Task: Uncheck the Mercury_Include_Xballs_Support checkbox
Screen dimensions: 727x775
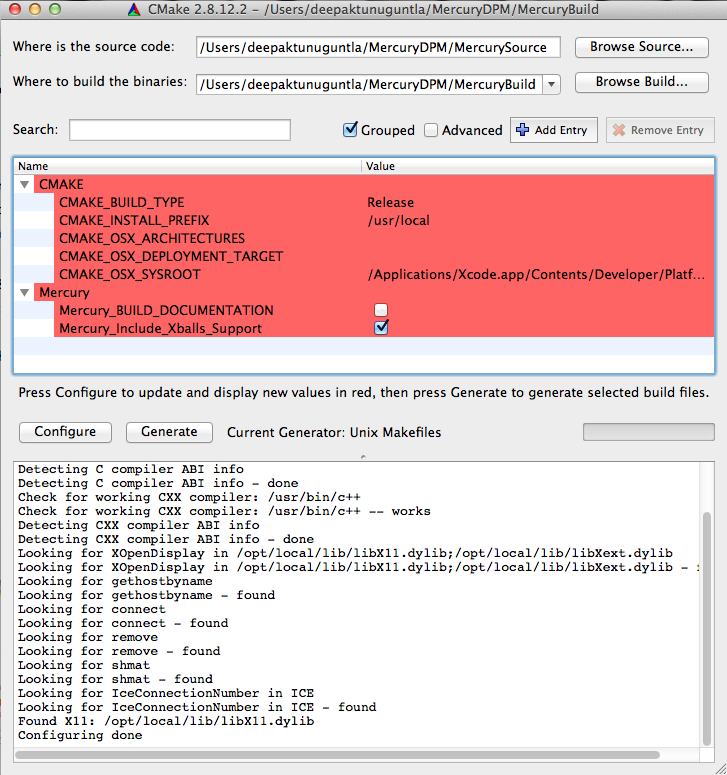Action: [x=381, y=328]
